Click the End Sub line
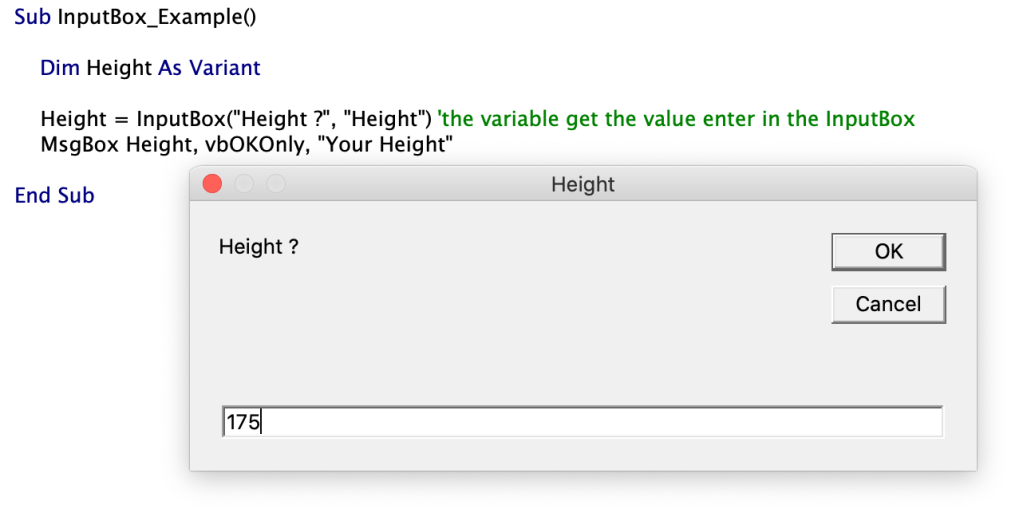 click(54, 195)
